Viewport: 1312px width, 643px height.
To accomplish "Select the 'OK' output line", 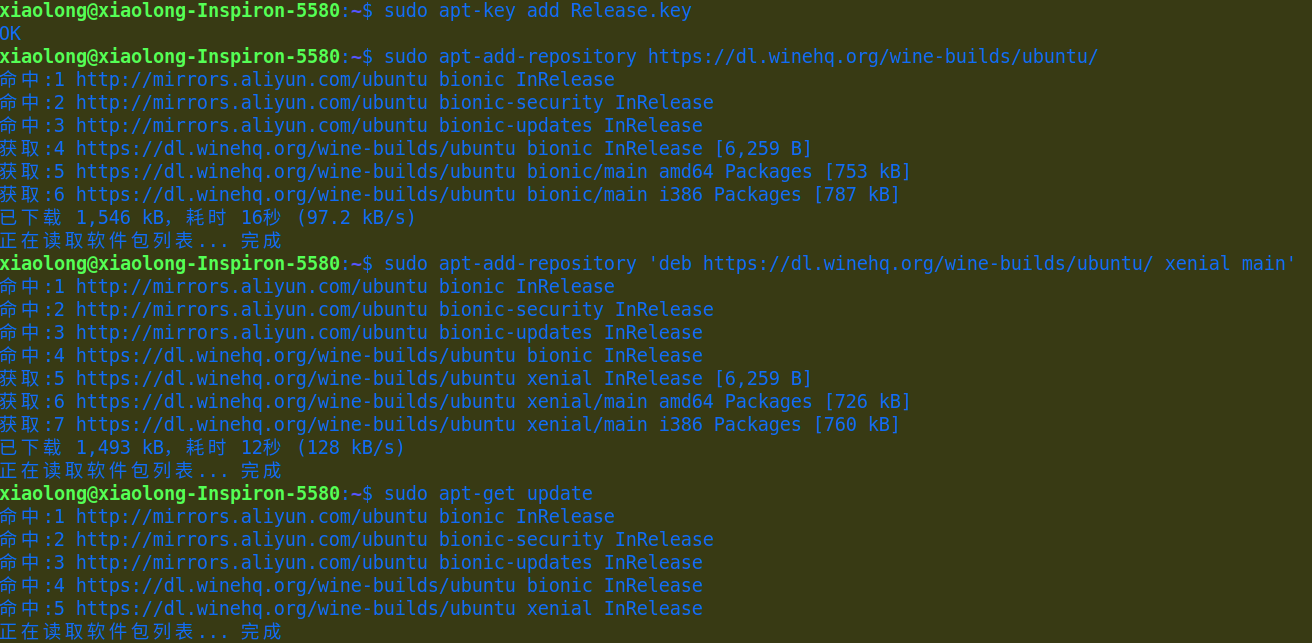I will (x=11, y=34).
